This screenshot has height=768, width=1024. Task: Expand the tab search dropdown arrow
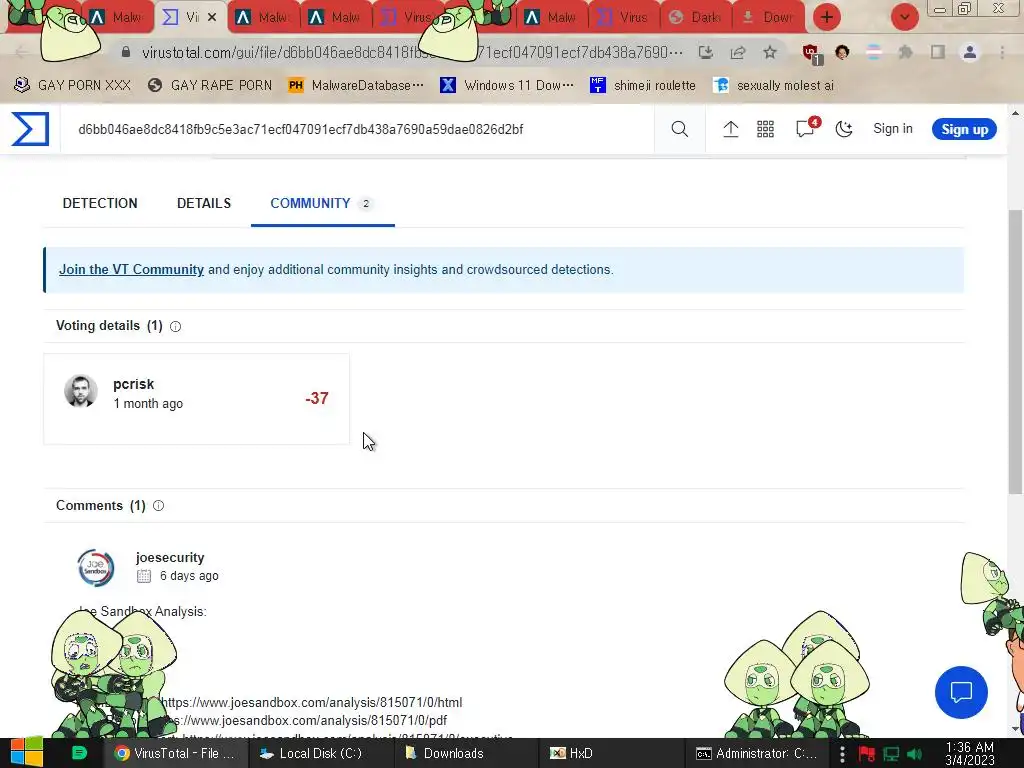pos(905,17)
